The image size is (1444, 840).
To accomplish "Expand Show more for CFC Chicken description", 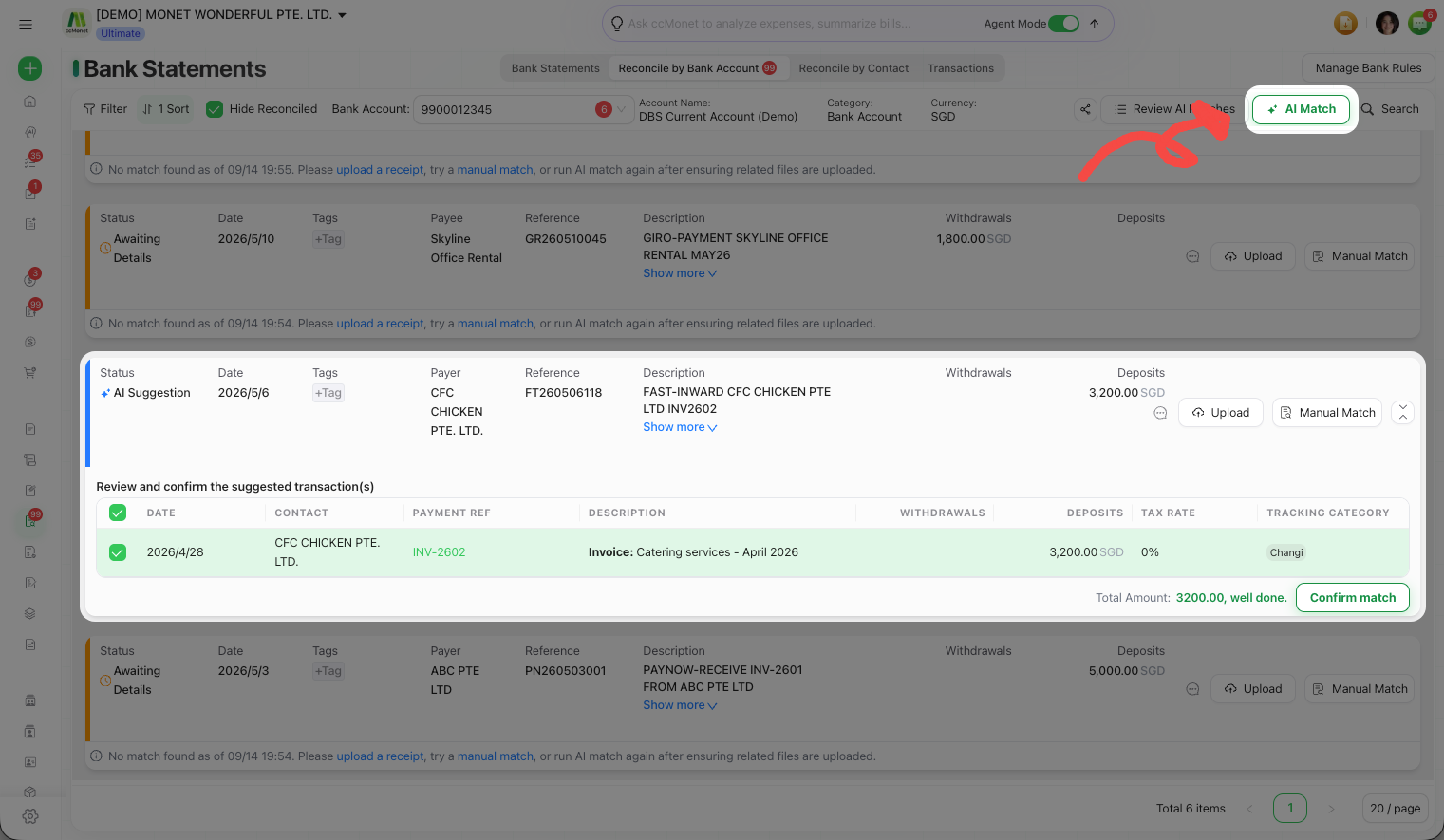I will pyautogui.click(x=680, y=427).
